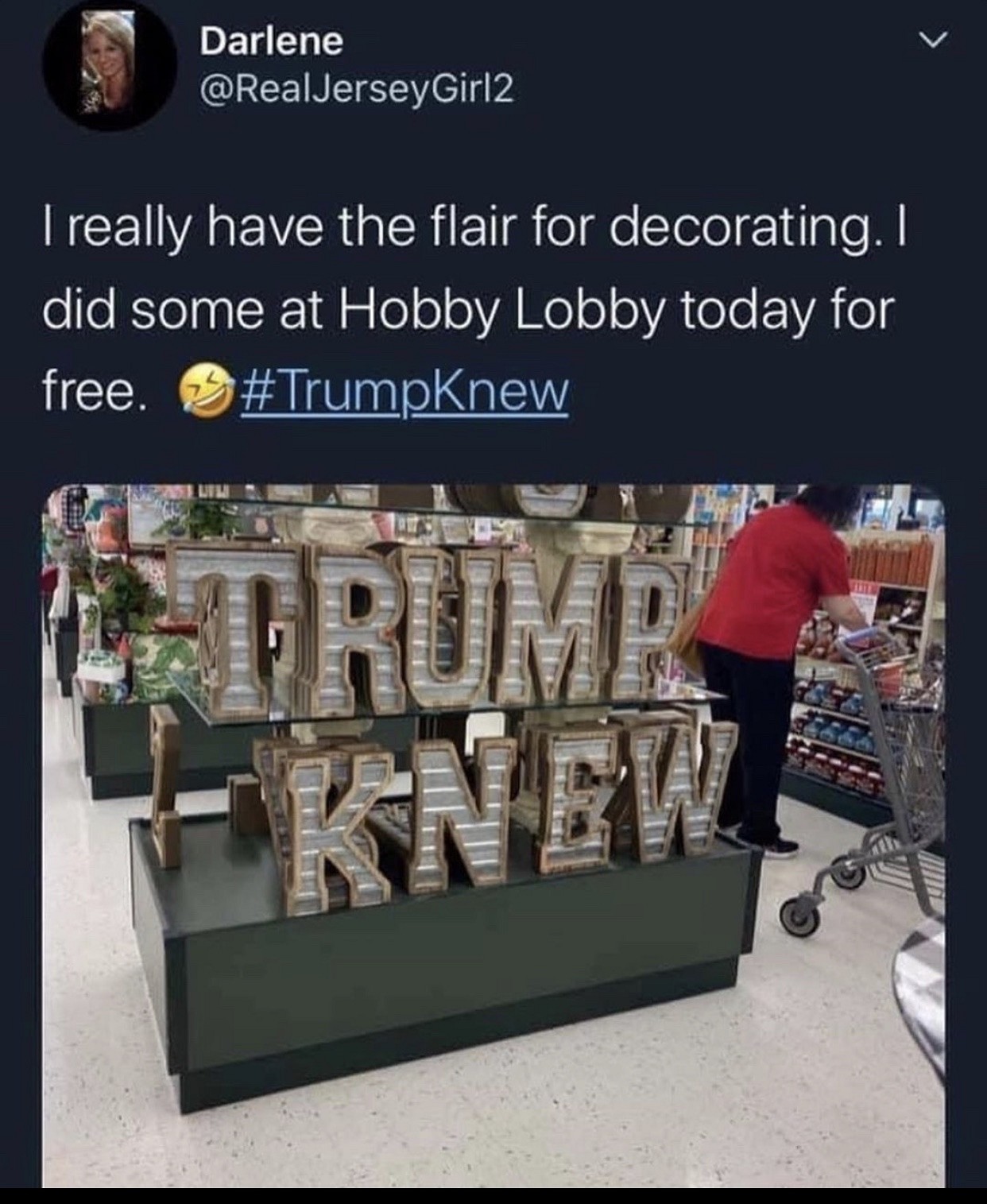Click the display name Darlene
Viewport: 987px width, 1204px height.
point(272,41)
